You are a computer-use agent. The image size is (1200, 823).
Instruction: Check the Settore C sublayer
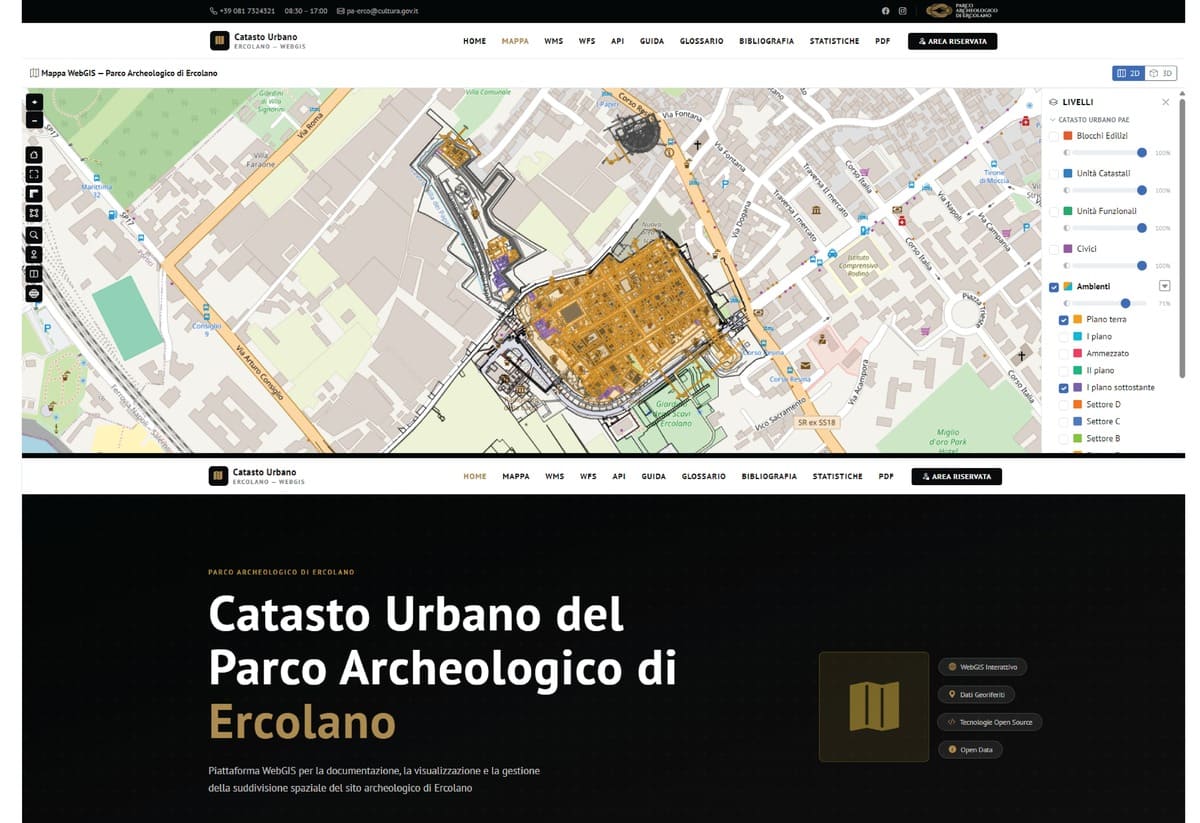[1063, 421]
